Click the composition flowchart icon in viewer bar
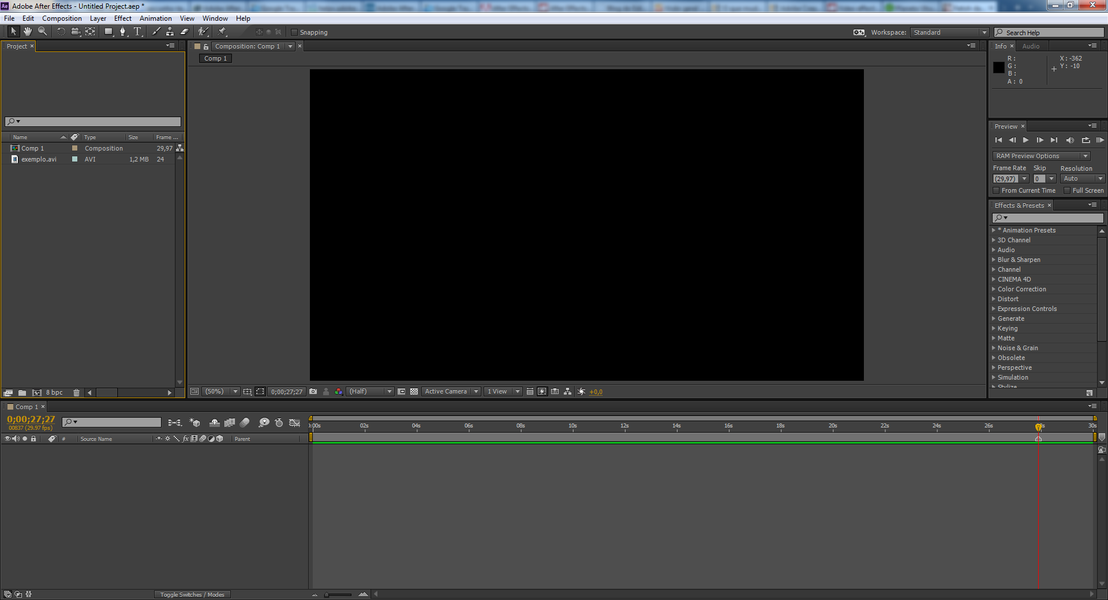 pyautogui.click(x=567, y=392)
